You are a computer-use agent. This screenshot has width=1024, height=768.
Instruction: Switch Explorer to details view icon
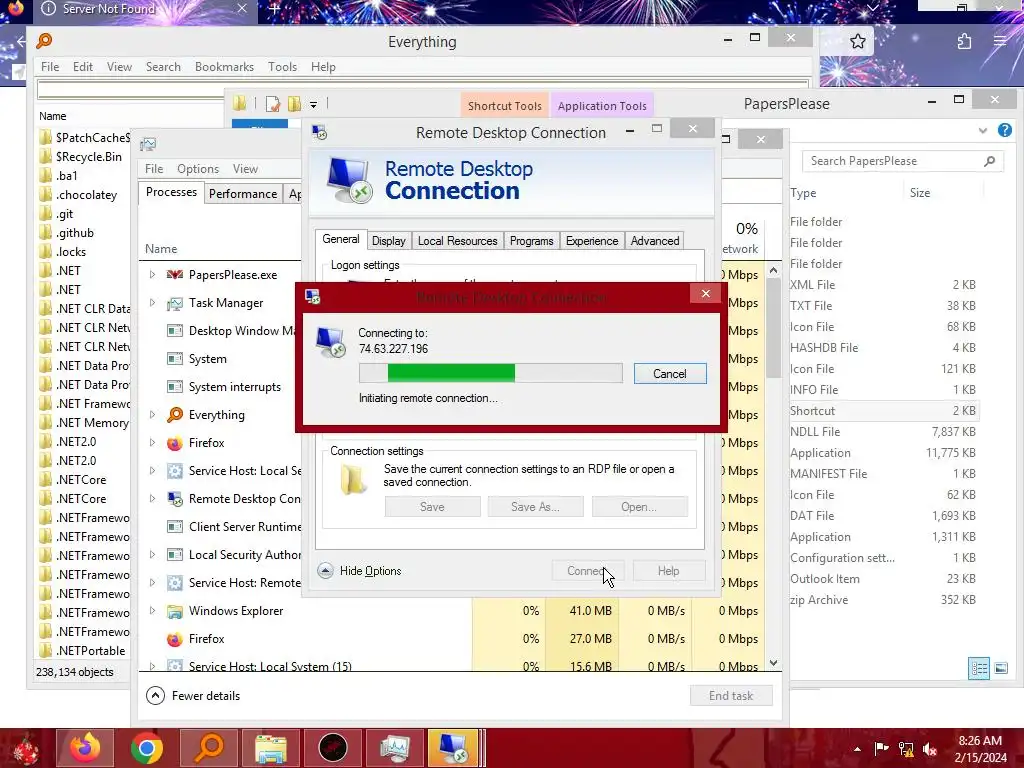point(979,668)
